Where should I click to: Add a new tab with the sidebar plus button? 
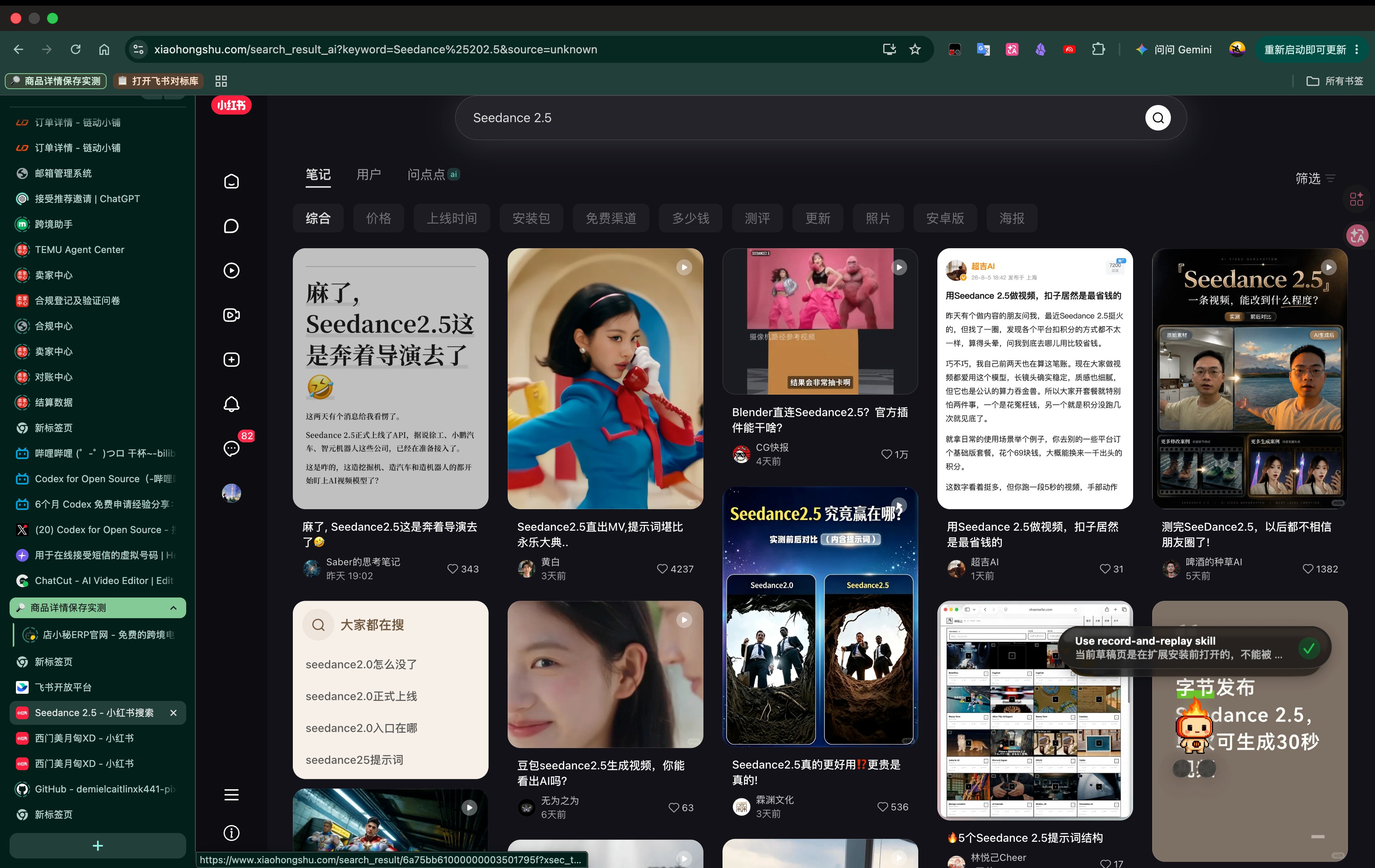pos(97,846)
